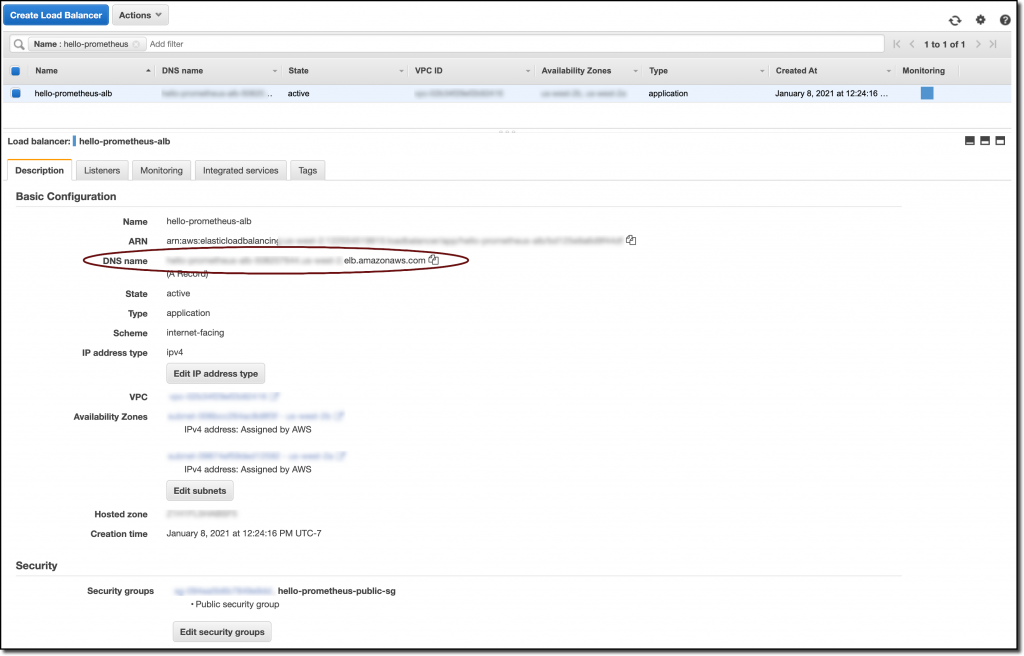Copy the DNS name via its copy icon
This screenshot has width=1024, height=656.
(433, 258)
